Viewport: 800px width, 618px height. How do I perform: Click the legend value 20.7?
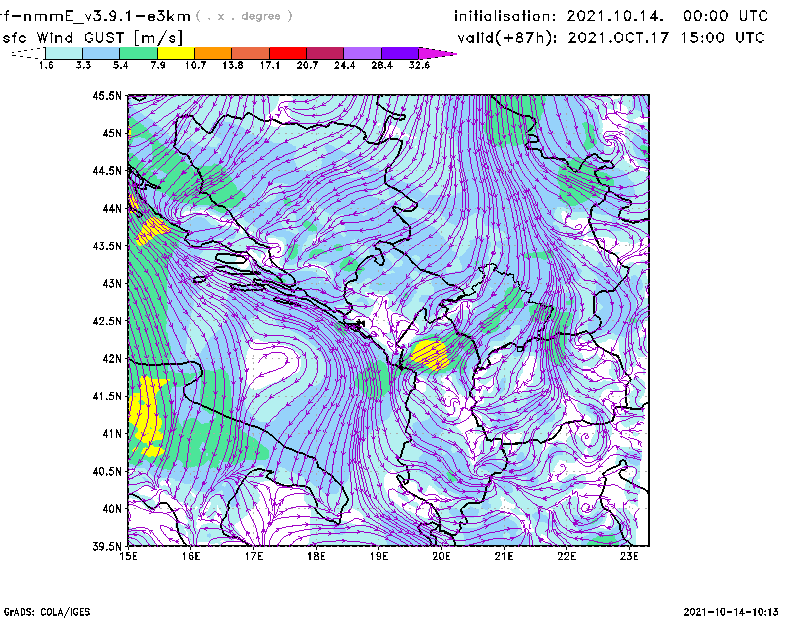pyautogui.click(x=307, y=65)
